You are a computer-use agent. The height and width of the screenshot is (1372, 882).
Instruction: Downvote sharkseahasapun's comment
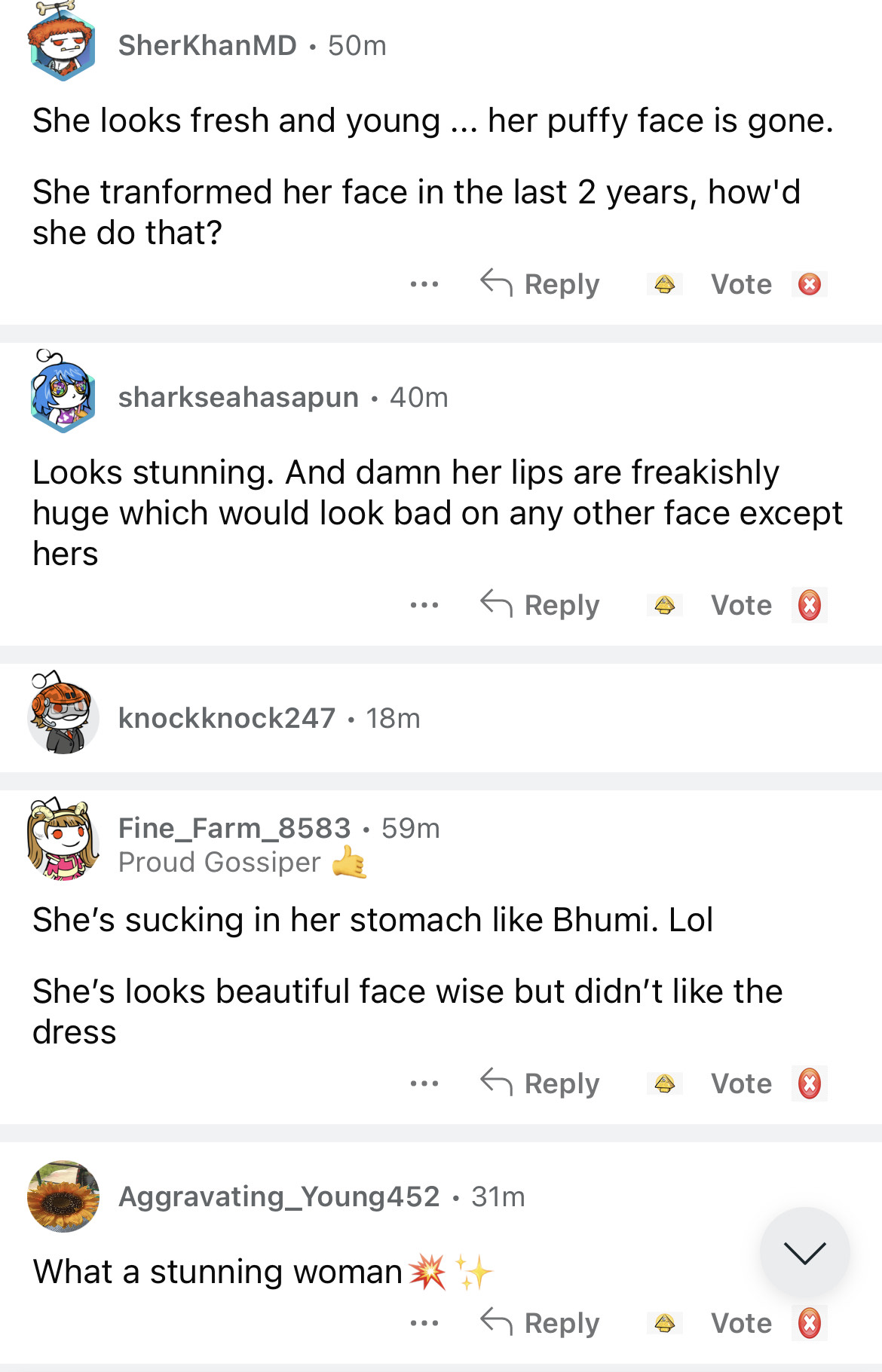point(810,606)
